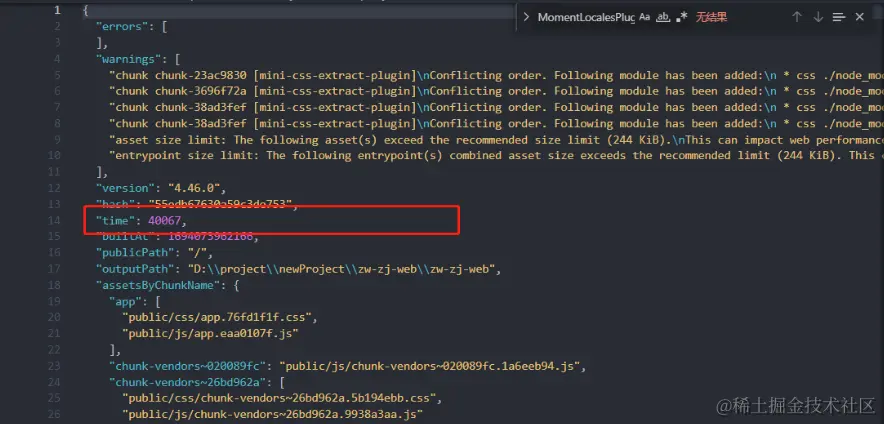This screenshot has width=884, height=424.
Task: Click the "time" key on line 14
Action: [114, 220]
